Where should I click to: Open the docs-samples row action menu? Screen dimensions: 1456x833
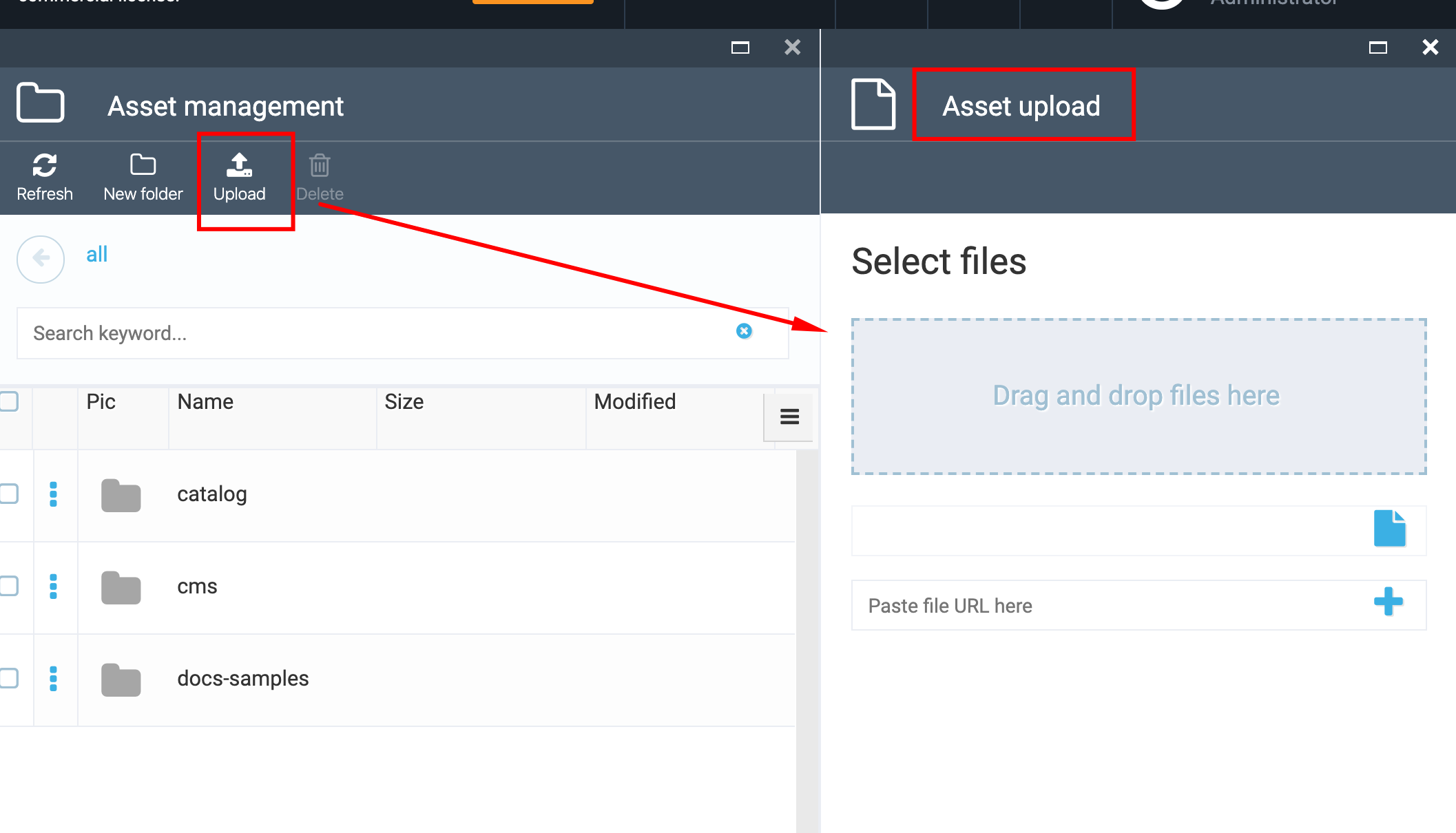[x=54, y=679]
